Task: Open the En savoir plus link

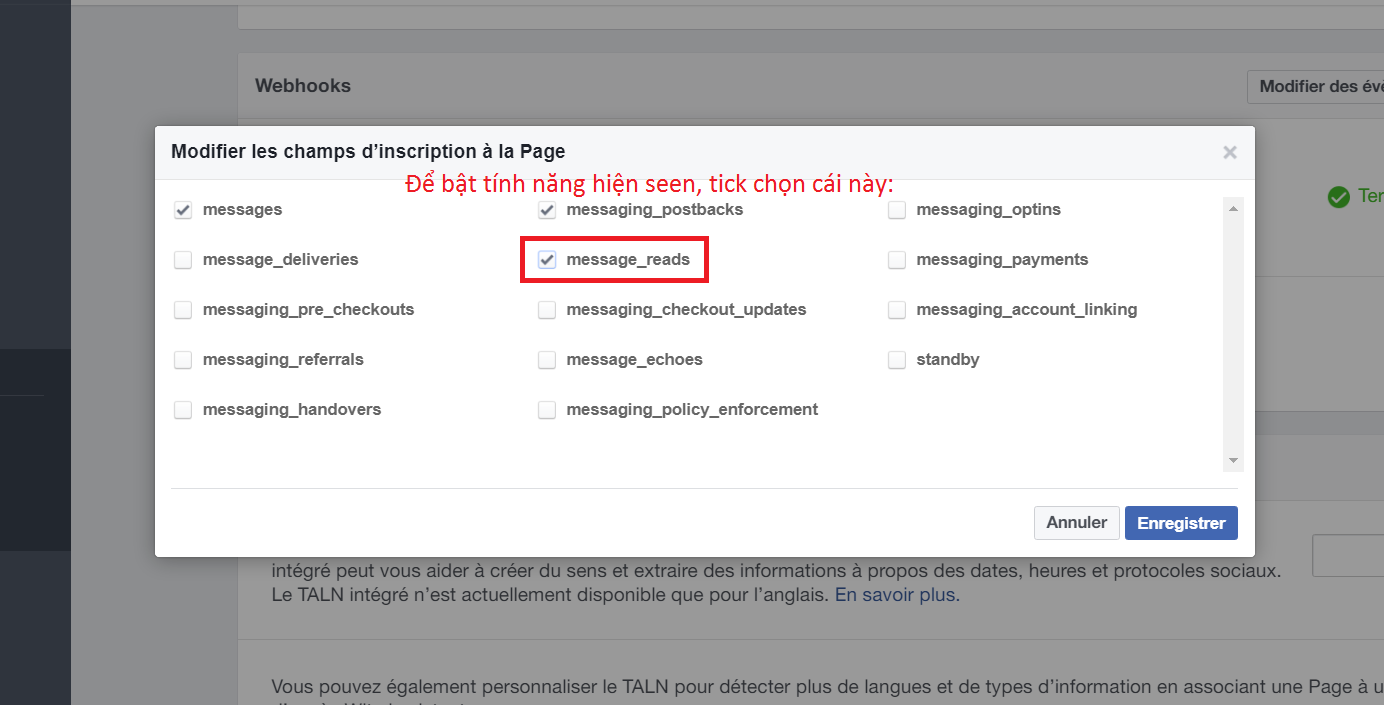Action: click(x=896, y=595)
